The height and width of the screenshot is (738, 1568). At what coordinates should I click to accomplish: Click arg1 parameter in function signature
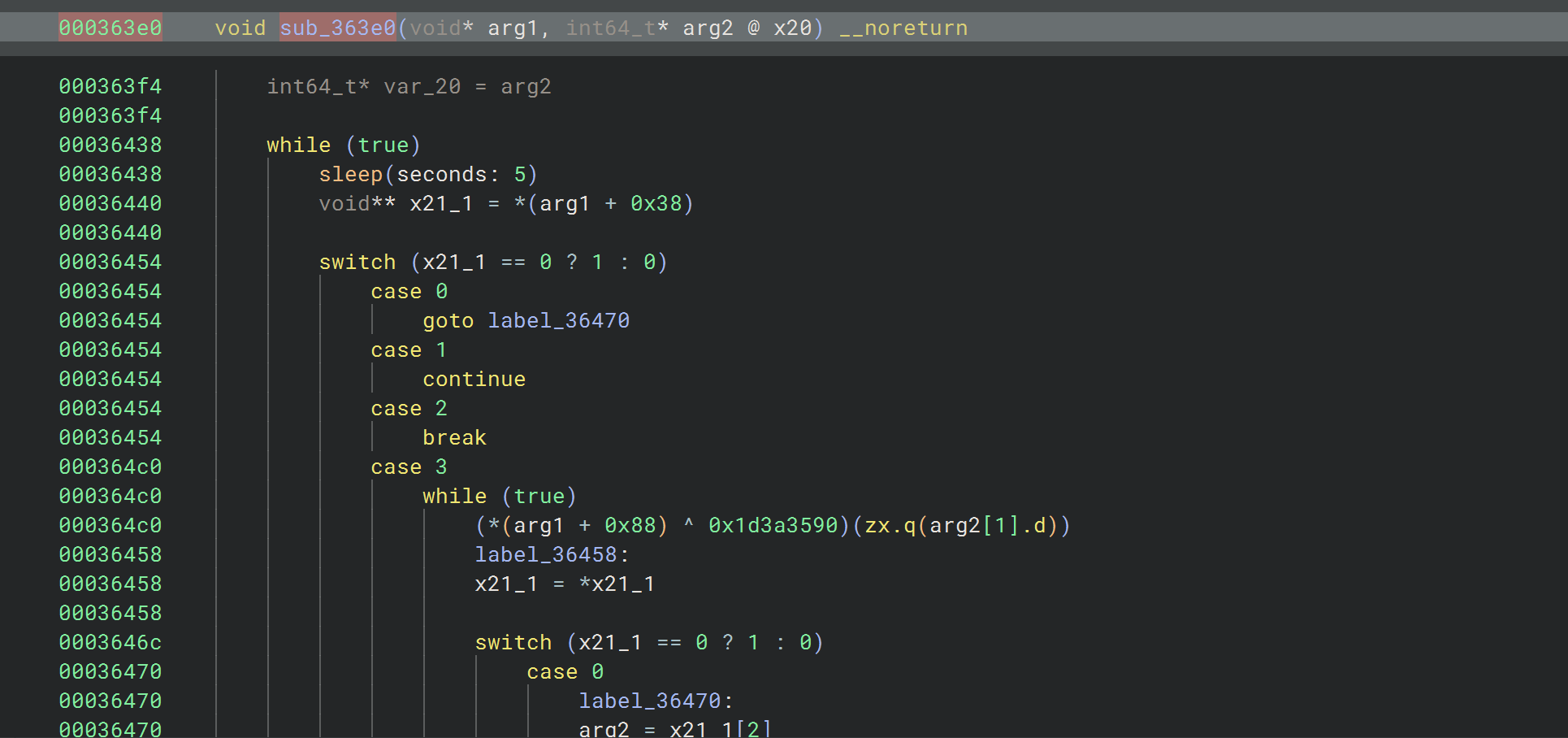[x=513, y=28]
